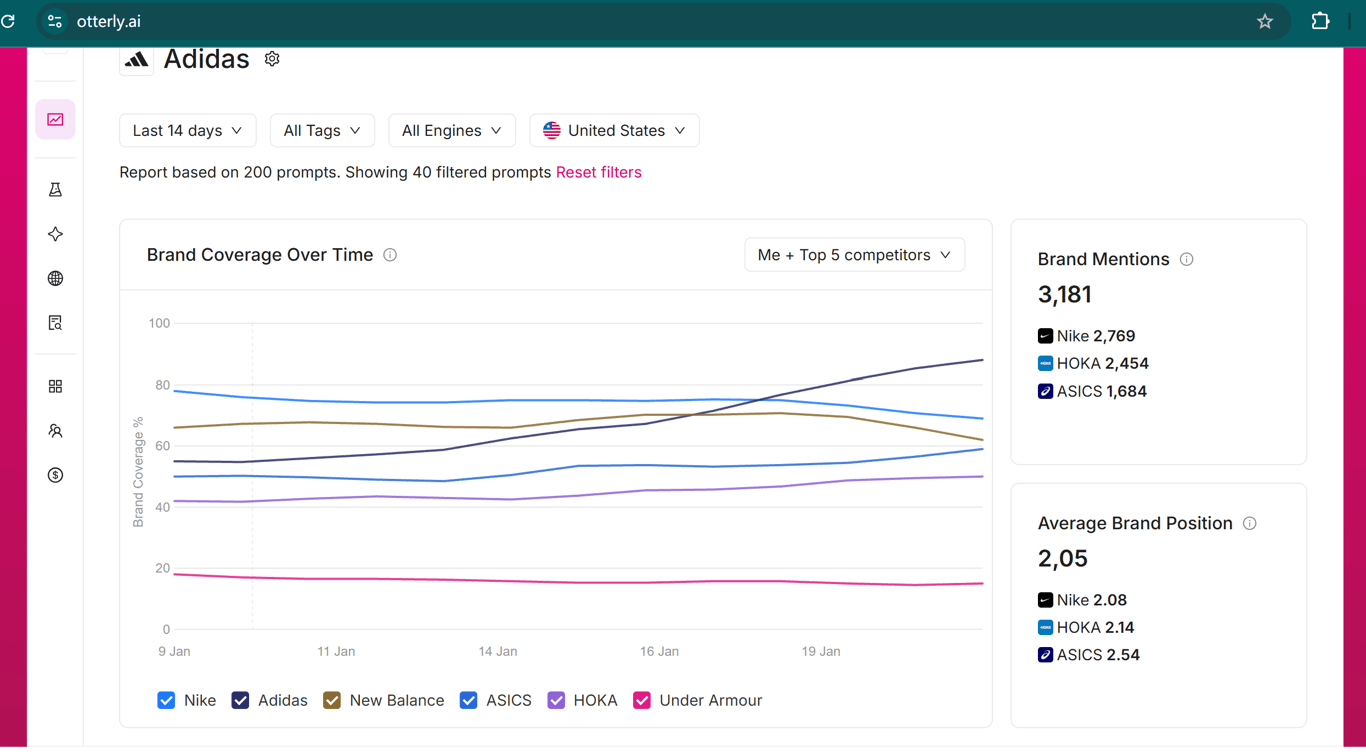This screenshot has height=755, width=1366.
Task: Click the ASICS 1,684 mentions entry
Action: [x=1092, y=391]
